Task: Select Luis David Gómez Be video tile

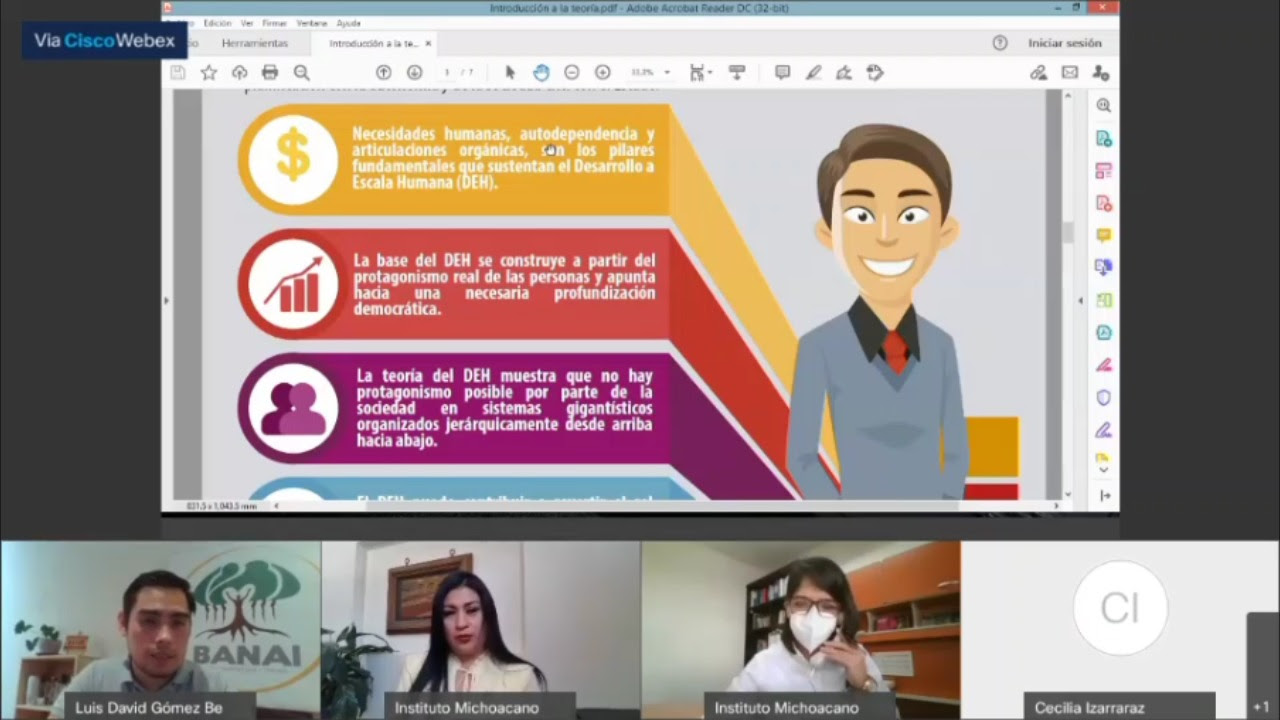Action: (160, 630)
